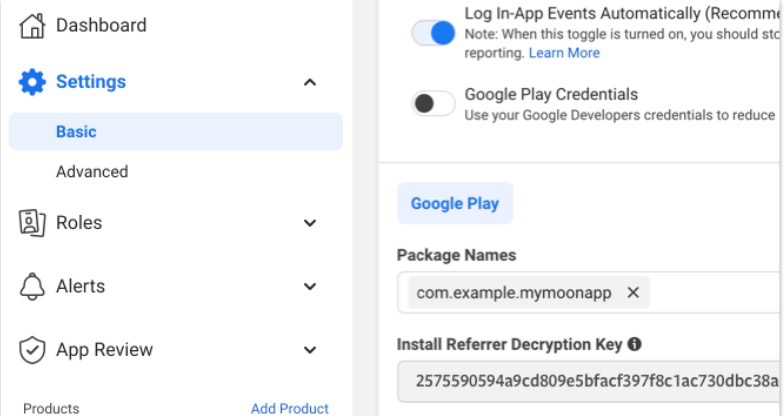The height and width of the screenshot is (416, 784).
Task: Click info icon beside Install Referrer Decryption Key
Action: tap(634, 344)
